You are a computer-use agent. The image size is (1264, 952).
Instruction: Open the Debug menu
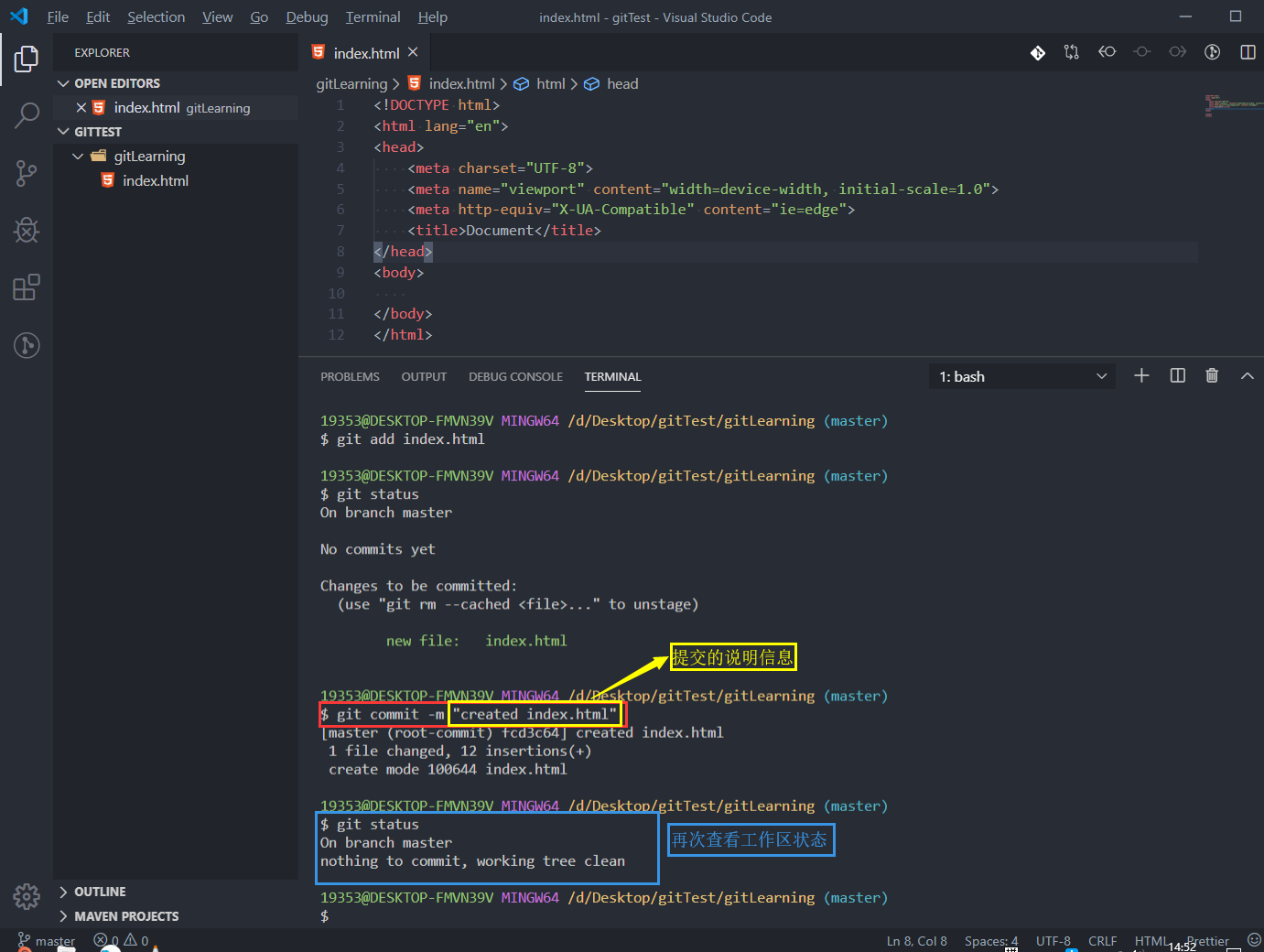click(x=307, y=16)
